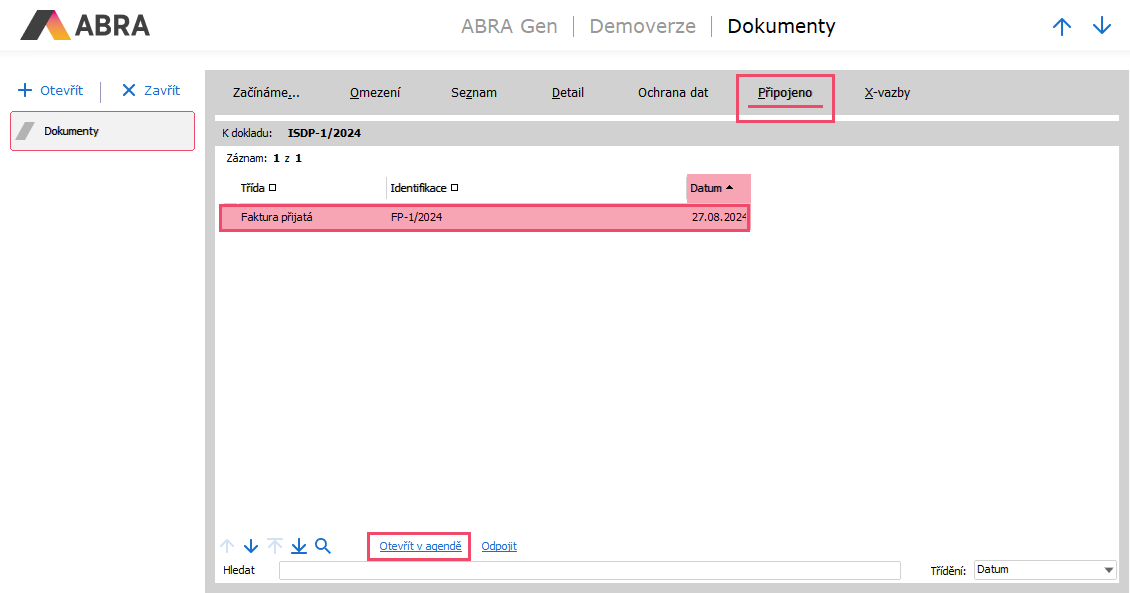Select Dokumenty in the left sidebar
The width and height of the screenshot is (1130, 593).
102,131
